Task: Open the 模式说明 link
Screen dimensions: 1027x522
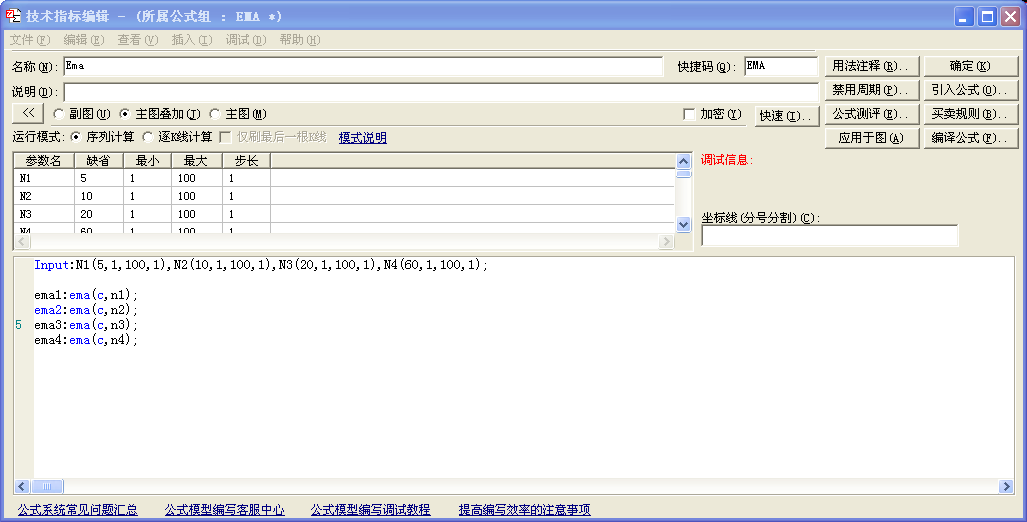Action: point(362,138)
